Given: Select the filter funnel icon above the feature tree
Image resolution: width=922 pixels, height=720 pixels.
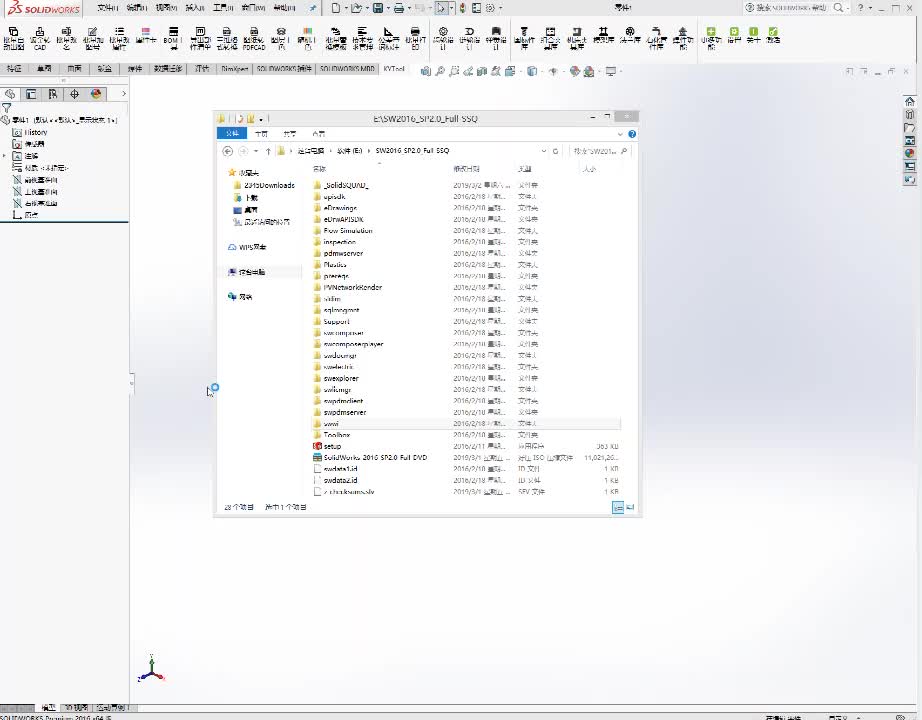Looking at the screenshot, I should click(x=5, y=106).
